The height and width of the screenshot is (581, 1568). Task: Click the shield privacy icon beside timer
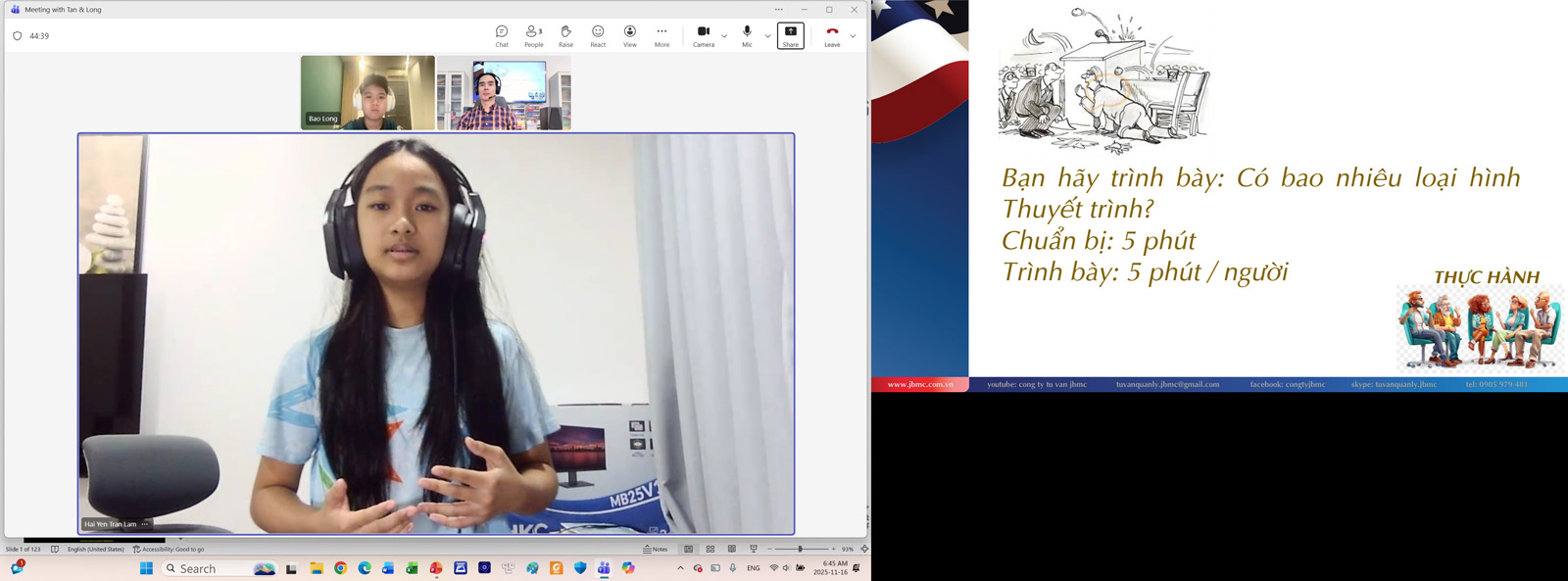pos(17,36)
